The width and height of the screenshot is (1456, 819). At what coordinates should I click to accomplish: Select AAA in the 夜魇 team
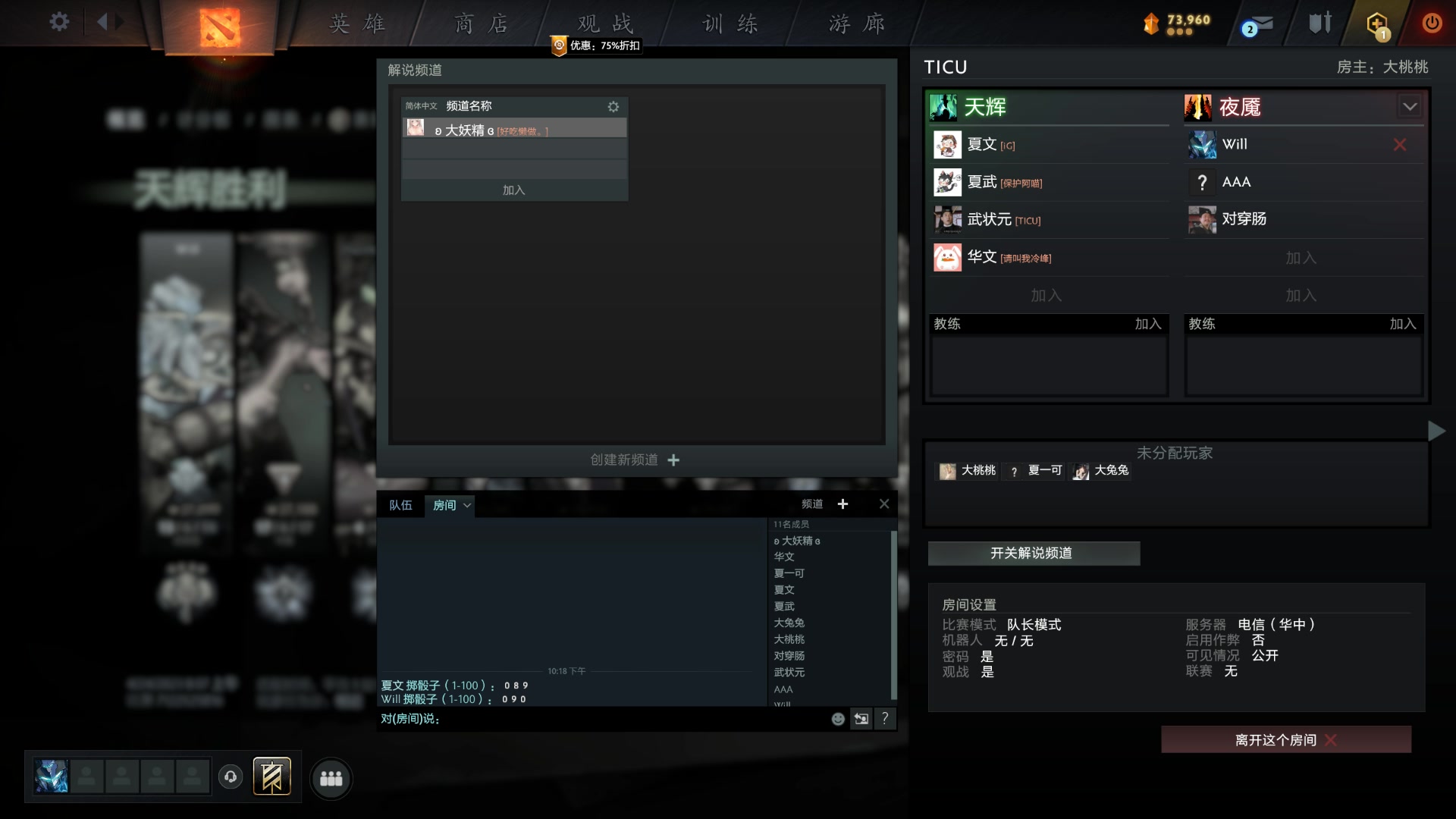pyautogui.click(x=1304, y=183)
